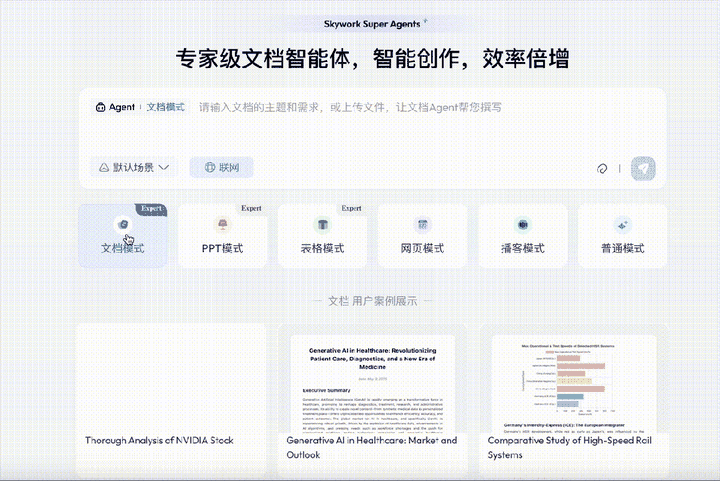This screenshot has width=720, height=481.
Task: Focus the document topic input field
Action: coord(350,107)
